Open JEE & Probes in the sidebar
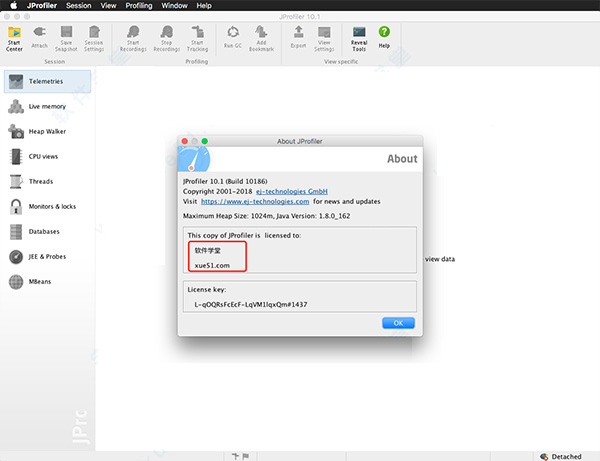This screenshot has width=600, height=461. (x=47, y=257)
